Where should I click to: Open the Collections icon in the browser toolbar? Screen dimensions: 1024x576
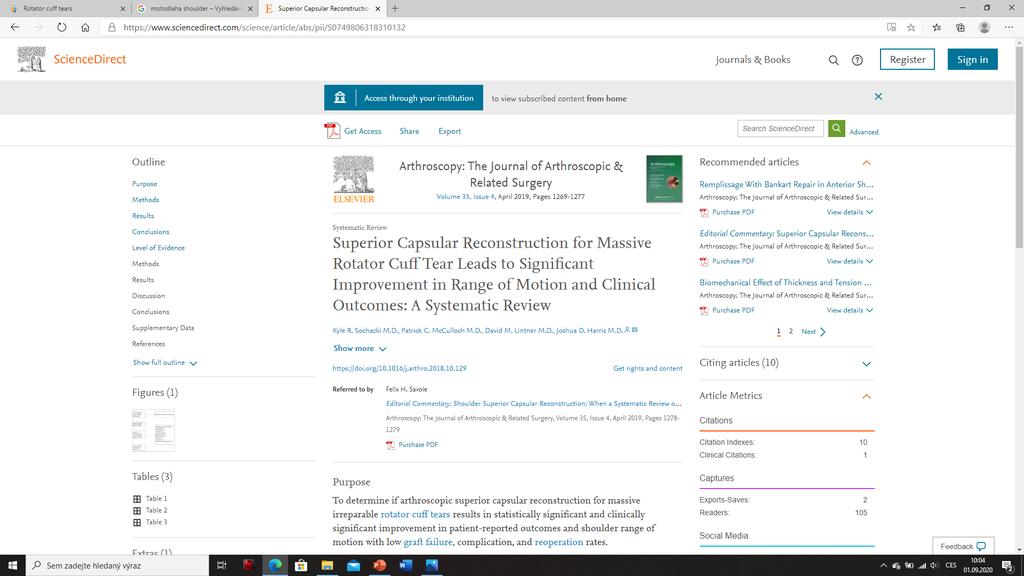[960, 27]
